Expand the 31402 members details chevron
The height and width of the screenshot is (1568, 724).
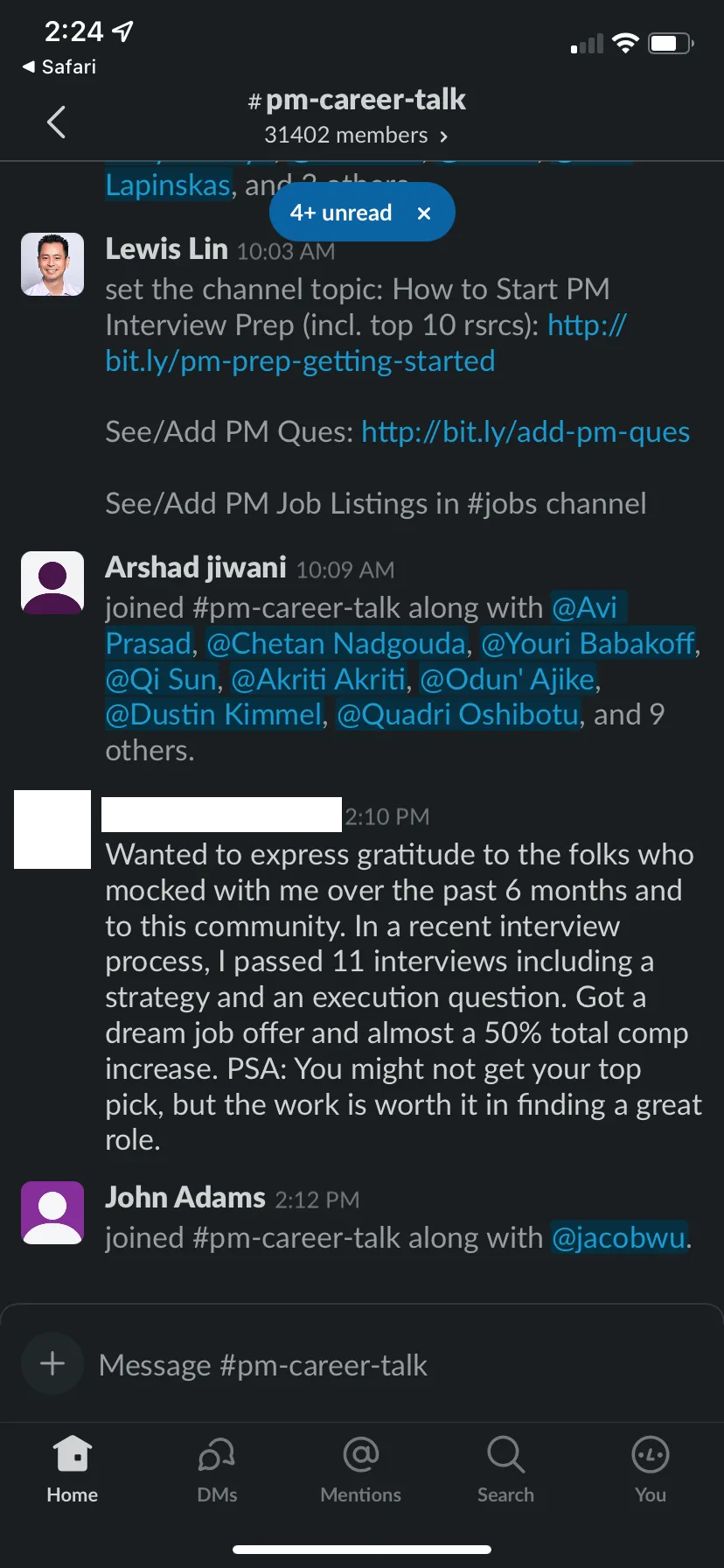coord(443,136)
